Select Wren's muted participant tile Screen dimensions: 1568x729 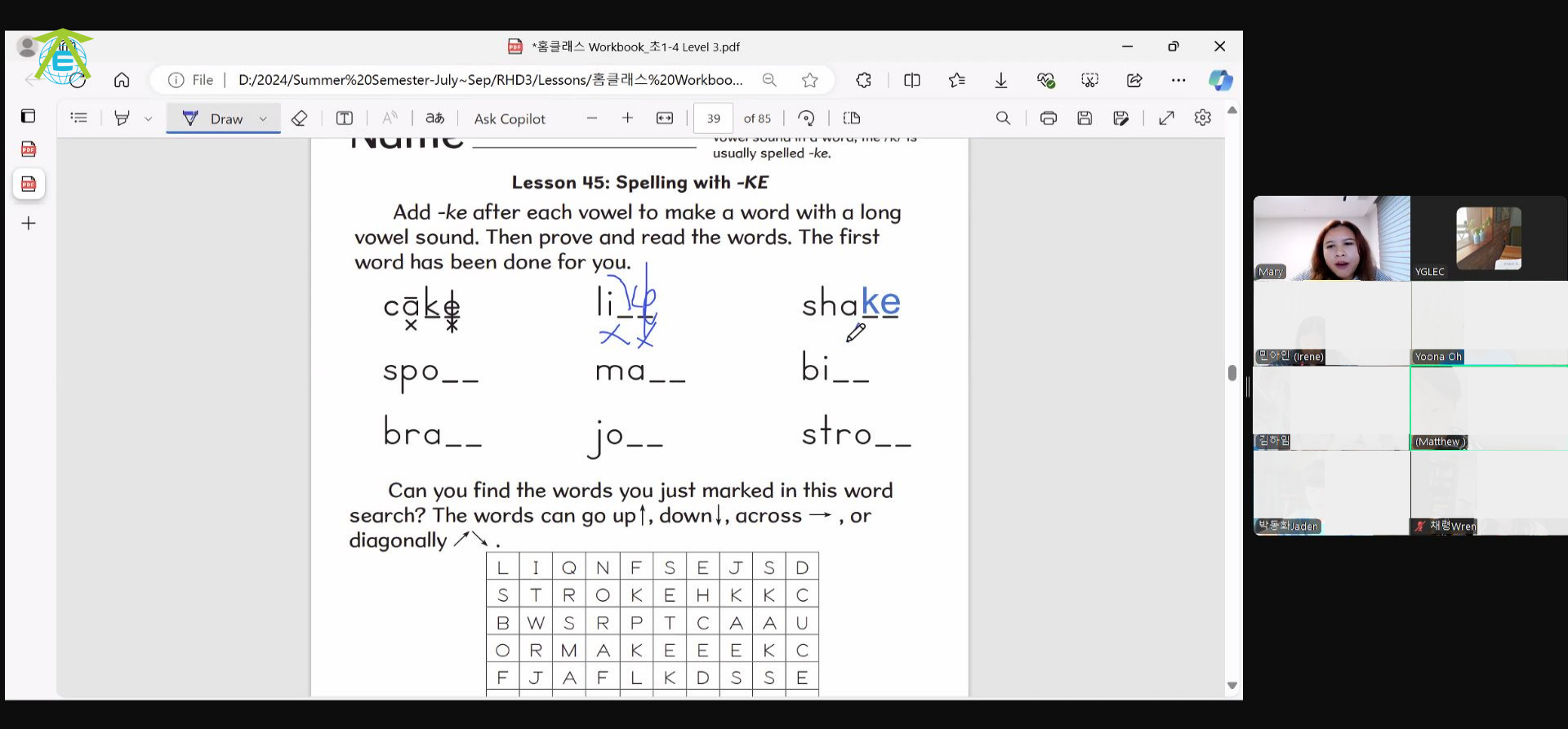pyautogui.click(x=1489, y=493)
